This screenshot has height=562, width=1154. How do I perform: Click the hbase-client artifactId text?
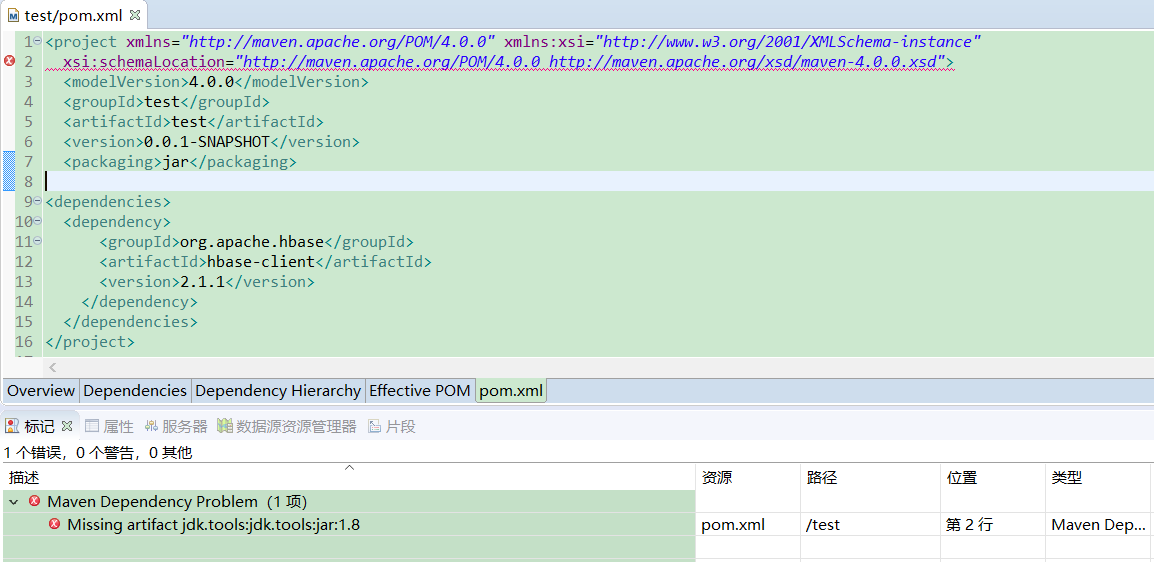[x=261, y=261]
